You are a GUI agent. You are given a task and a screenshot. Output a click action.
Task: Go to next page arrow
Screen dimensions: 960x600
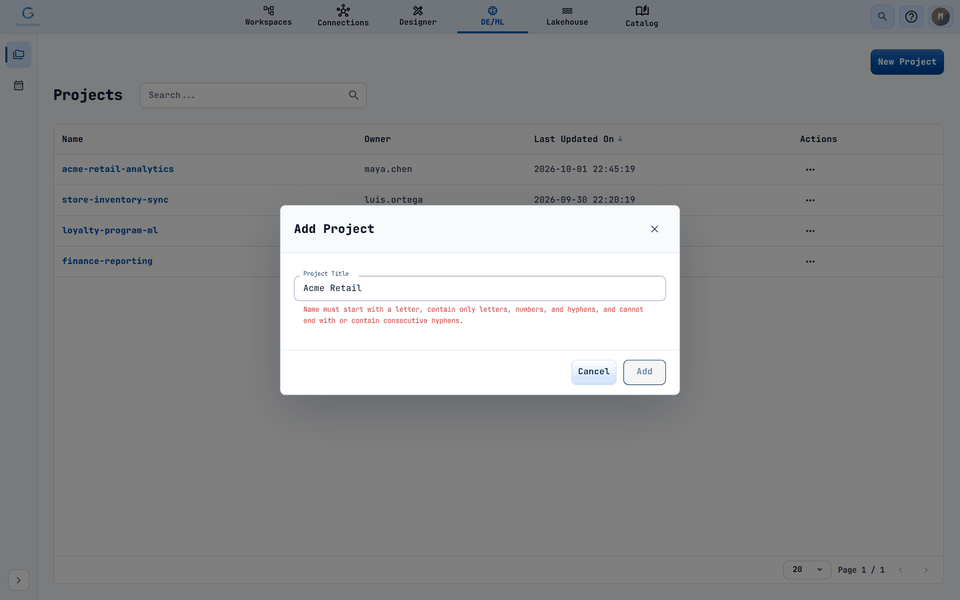click(x=926, y=570)
